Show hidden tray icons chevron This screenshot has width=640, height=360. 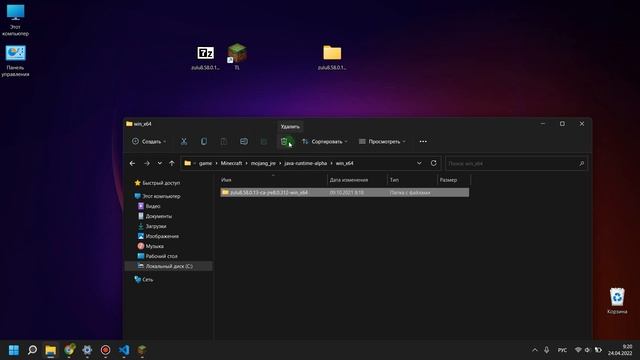point(535,350)
